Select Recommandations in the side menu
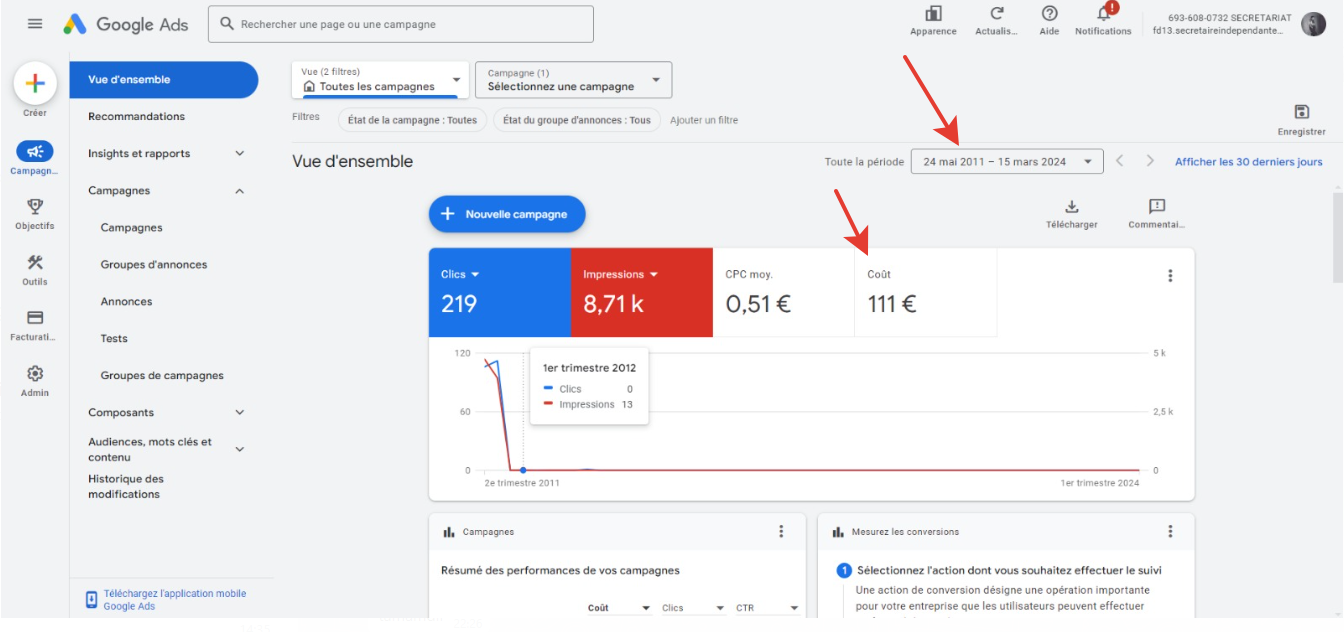 coord(136,116)
